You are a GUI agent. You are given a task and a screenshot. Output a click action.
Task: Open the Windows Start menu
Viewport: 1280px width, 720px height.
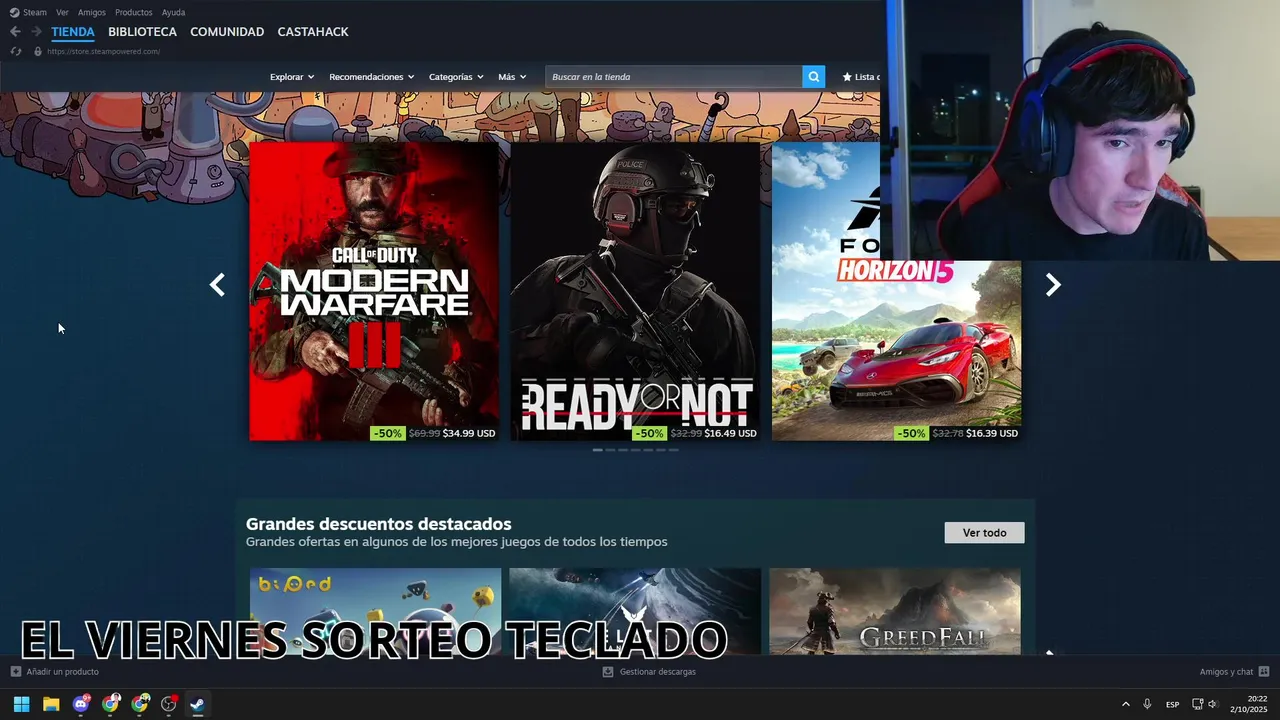21,704
